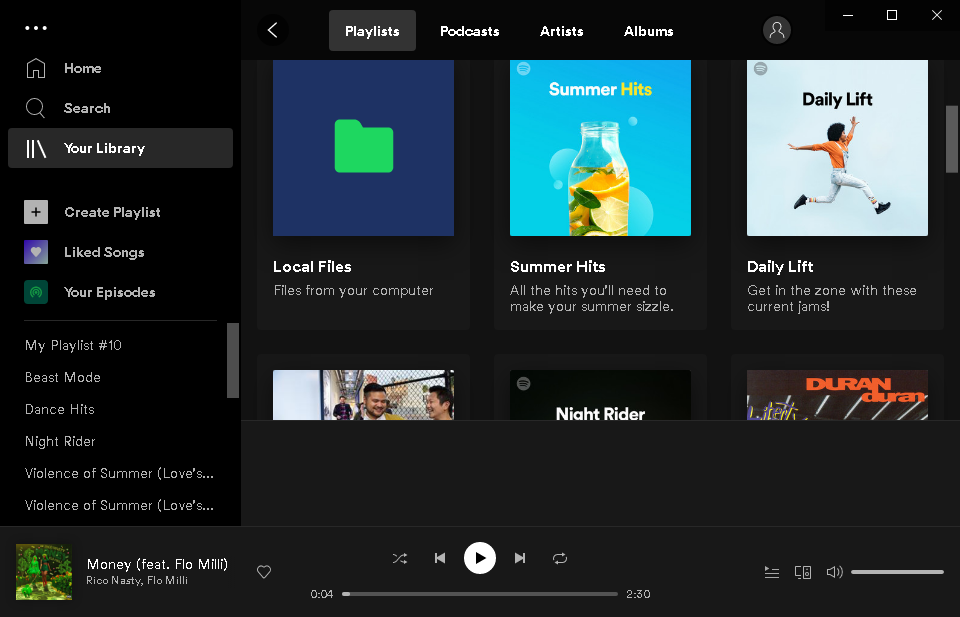Switch to the Albums tab
This screenshot has height=617, width=960.
click(648, 31)
